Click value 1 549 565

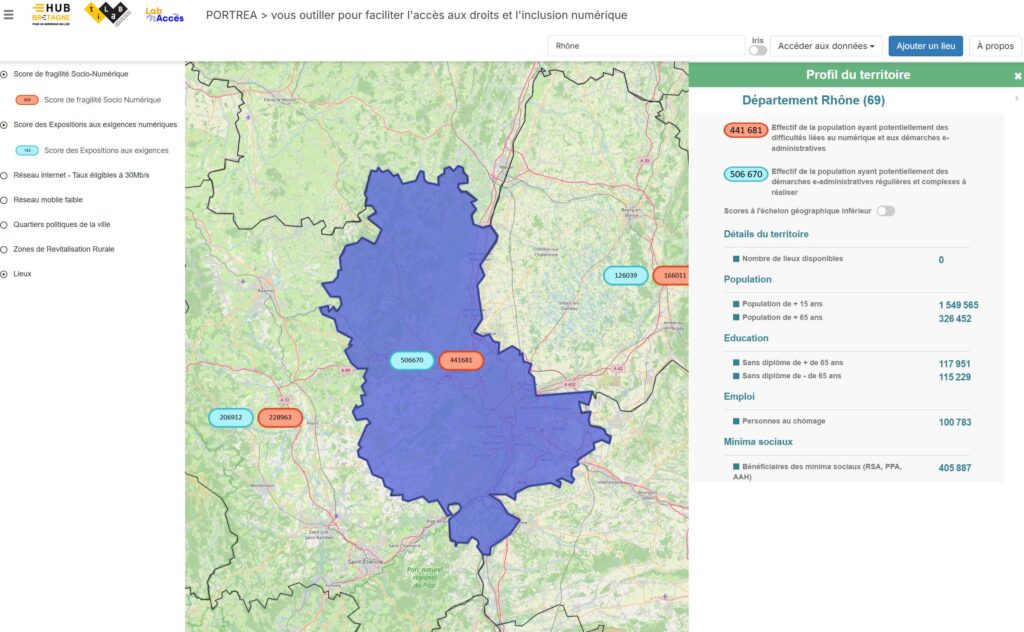[959, 305]
